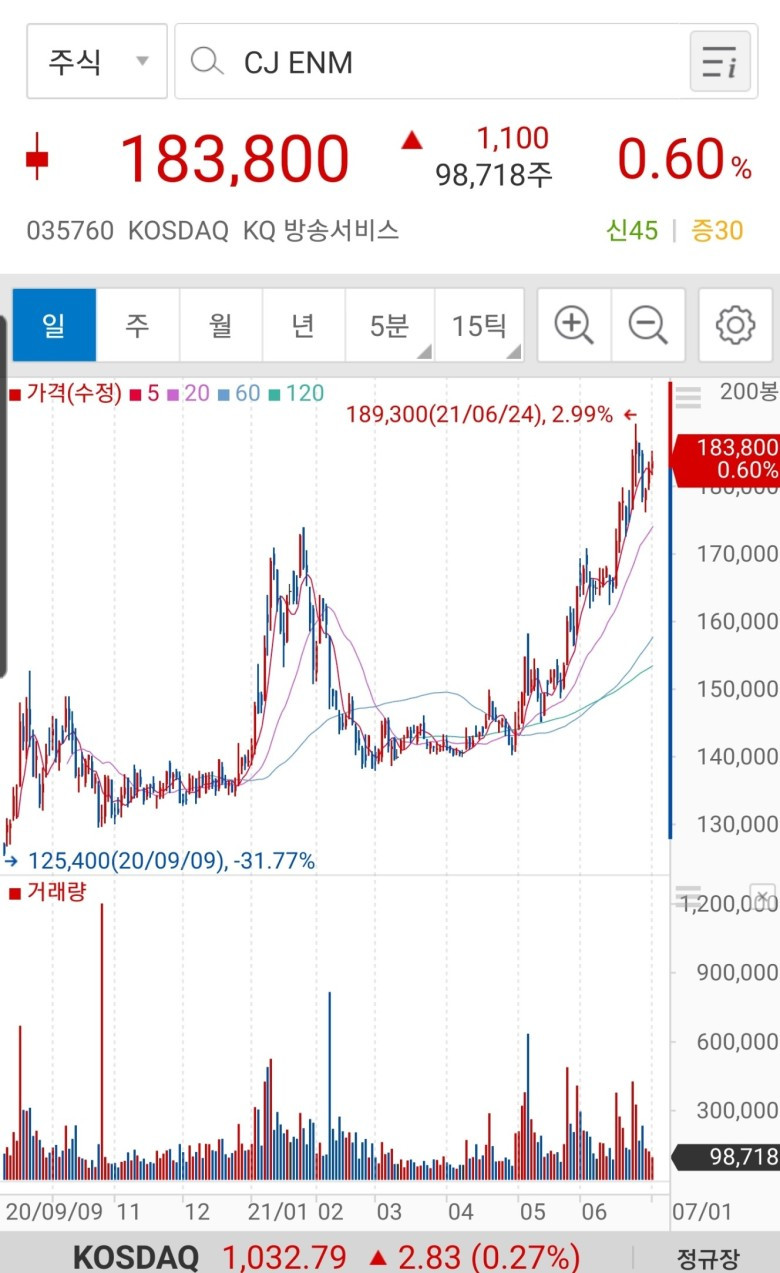This screenshot has height=1273, width=780.
Task: Open price chart panel handle menu icon
Action: click(x=688, y=398)
